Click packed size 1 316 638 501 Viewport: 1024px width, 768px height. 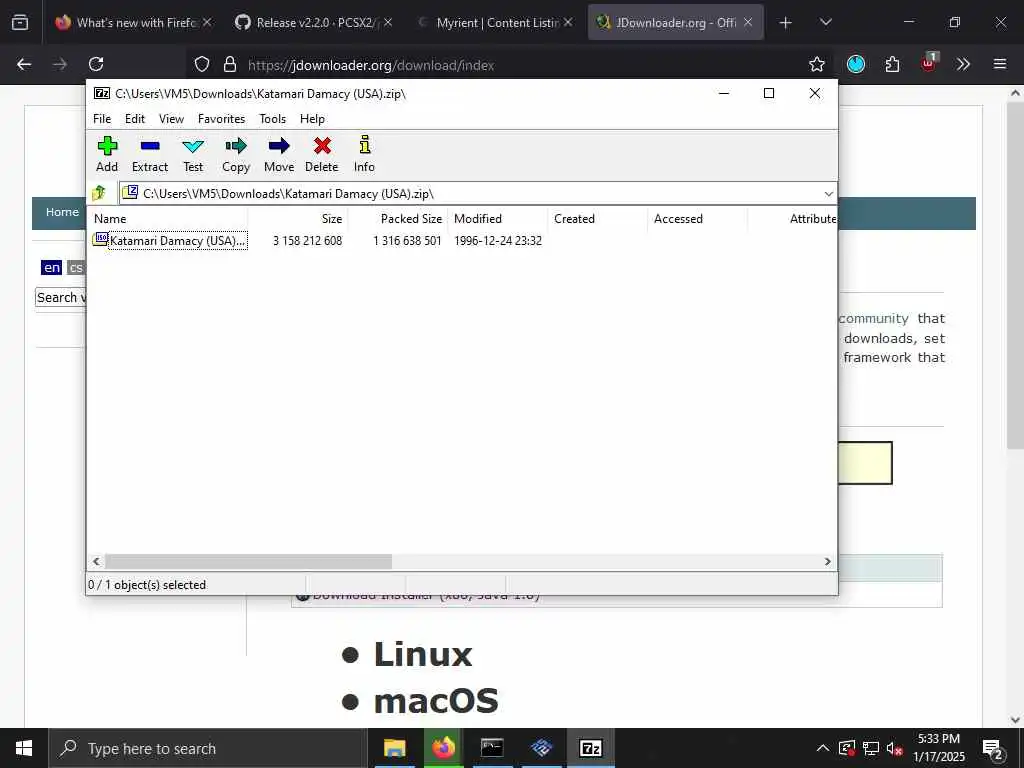click(408, 240)
